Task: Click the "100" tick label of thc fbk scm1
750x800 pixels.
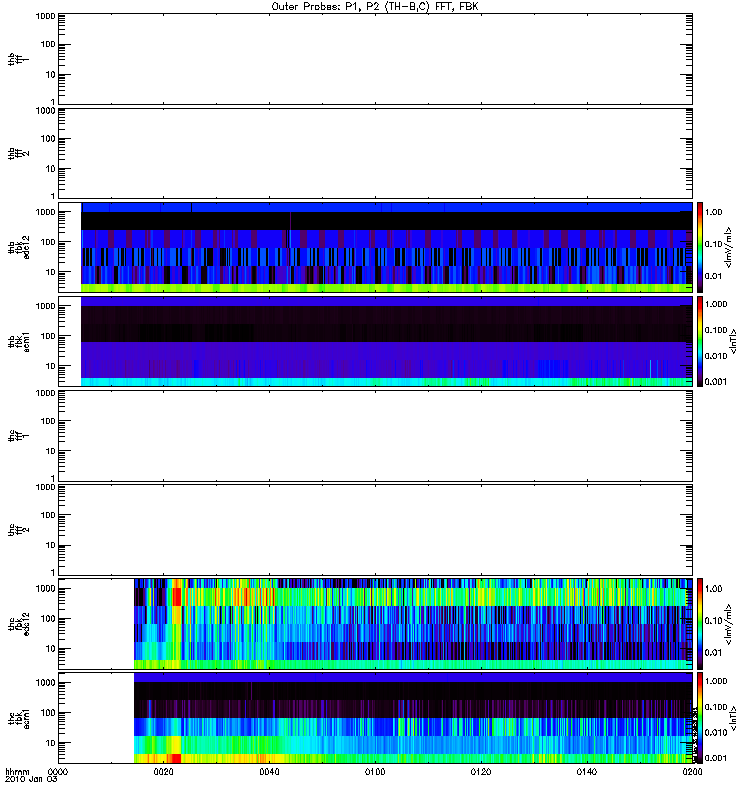Action: (48, 713)
